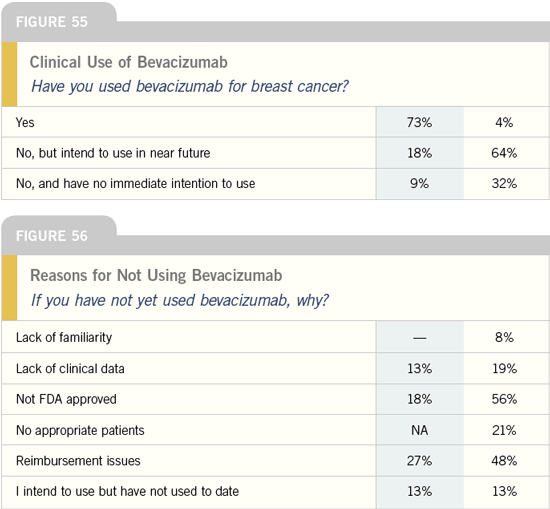Screen dimensions: 550x509
Task: Click the dash cell in Lack of familiarity row
Action: [420, 338]
